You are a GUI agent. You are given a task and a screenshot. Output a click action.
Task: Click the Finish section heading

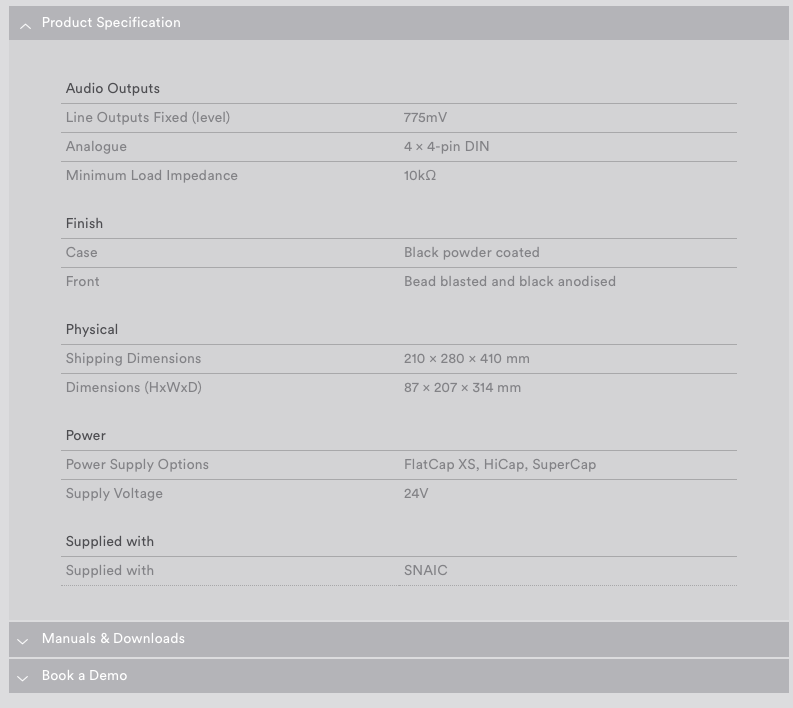84,224
